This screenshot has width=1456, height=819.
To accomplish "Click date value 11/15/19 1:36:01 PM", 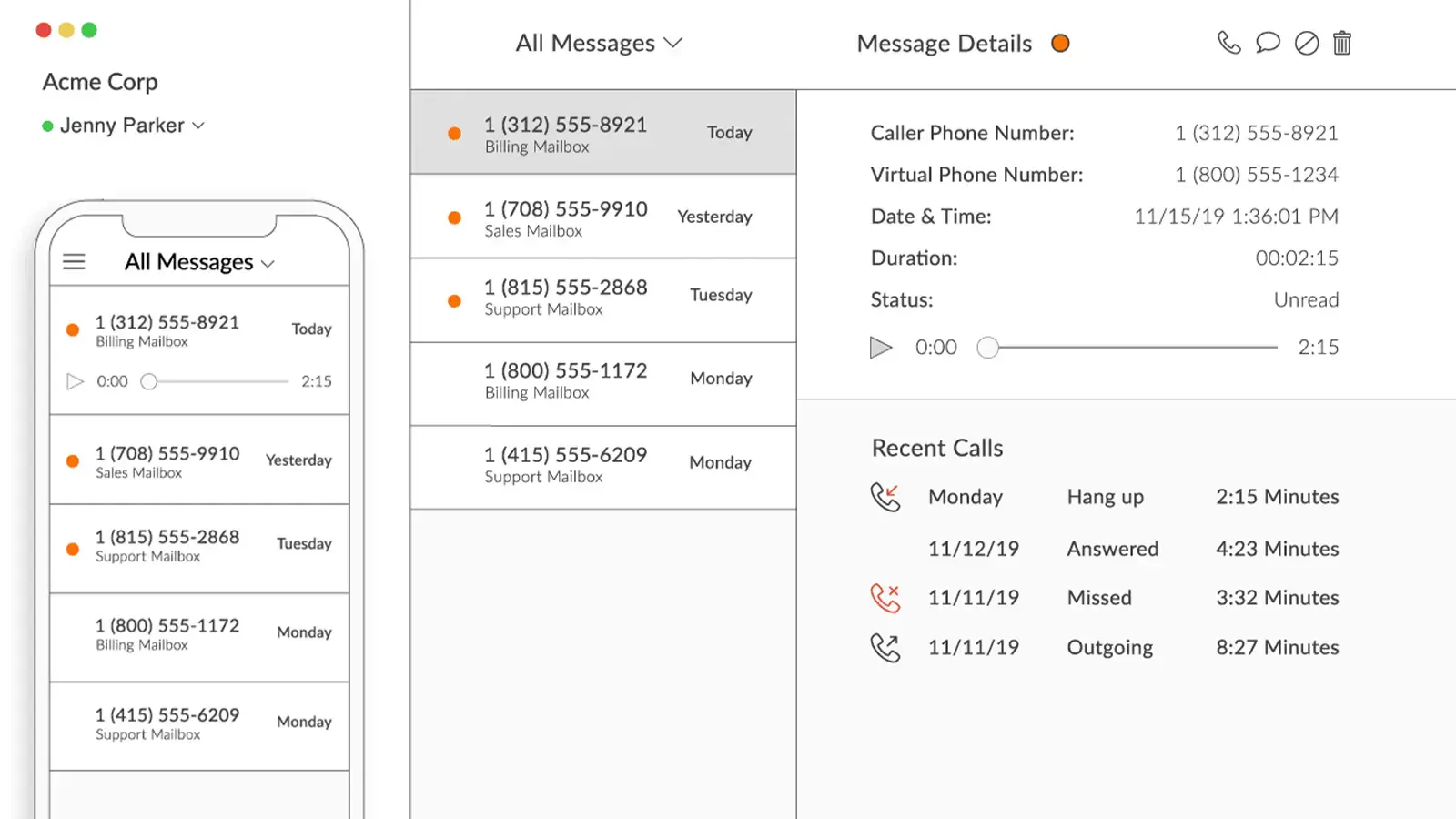I will point(1236,217).
